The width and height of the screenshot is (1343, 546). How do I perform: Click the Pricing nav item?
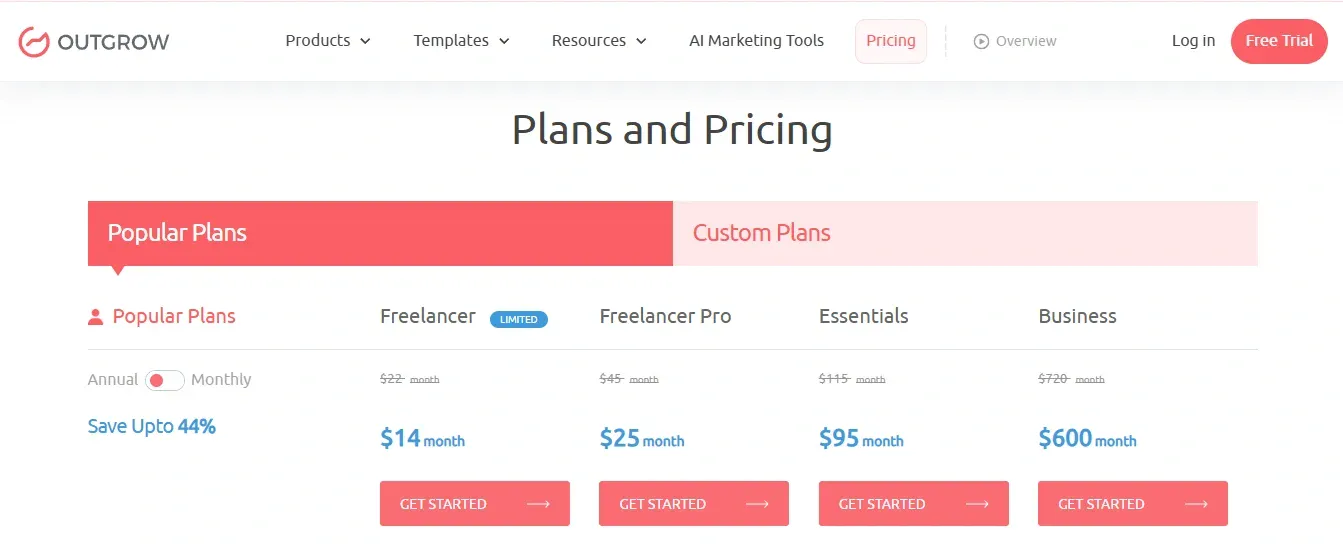coord(891,41)
